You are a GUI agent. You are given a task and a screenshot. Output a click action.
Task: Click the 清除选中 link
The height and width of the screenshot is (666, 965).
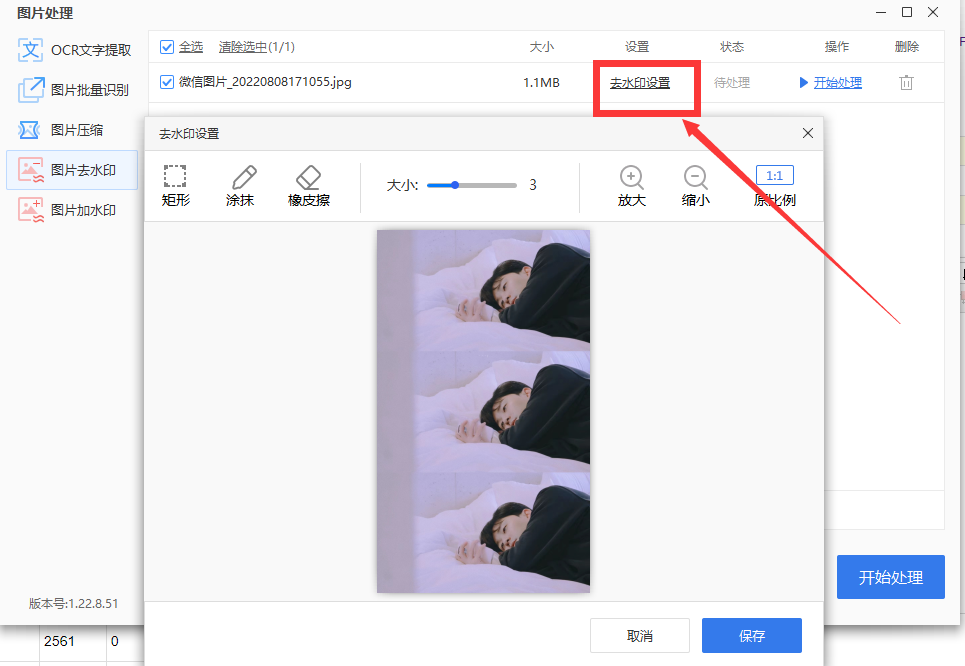243,47
